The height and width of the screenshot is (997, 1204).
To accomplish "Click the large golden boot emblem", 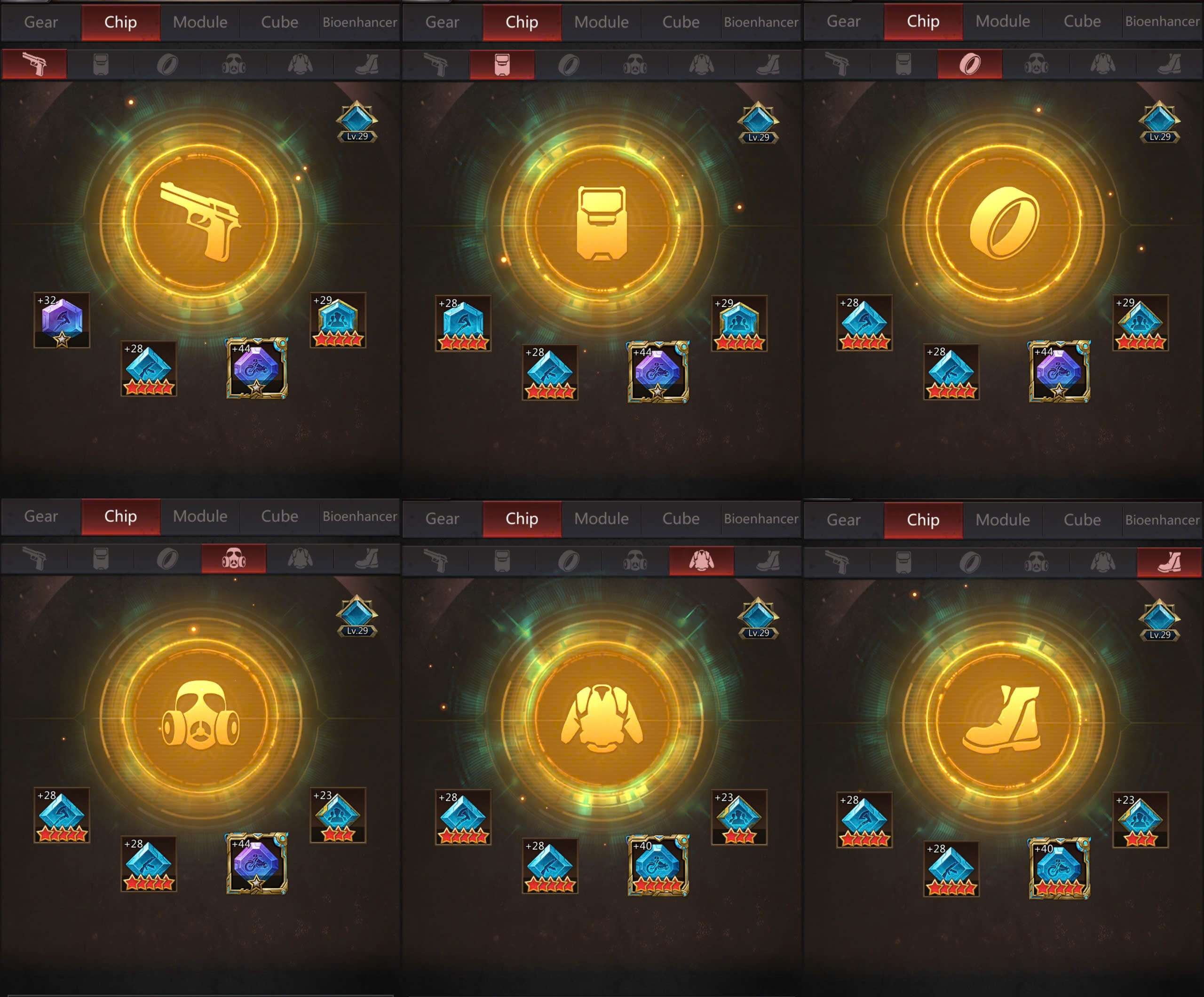I will [x=1003, y=720].
